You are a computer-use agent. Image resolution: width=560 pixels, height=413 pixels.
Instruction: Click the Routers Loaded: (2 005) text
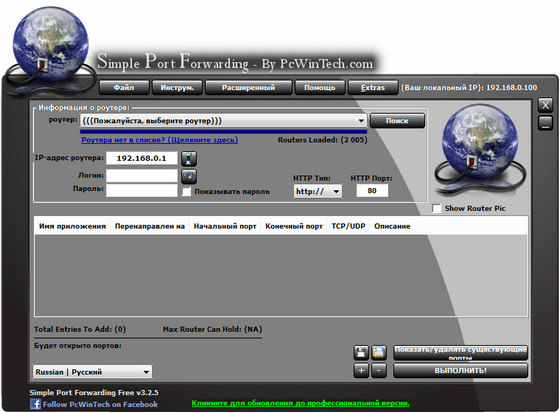[x=322, y=140]
